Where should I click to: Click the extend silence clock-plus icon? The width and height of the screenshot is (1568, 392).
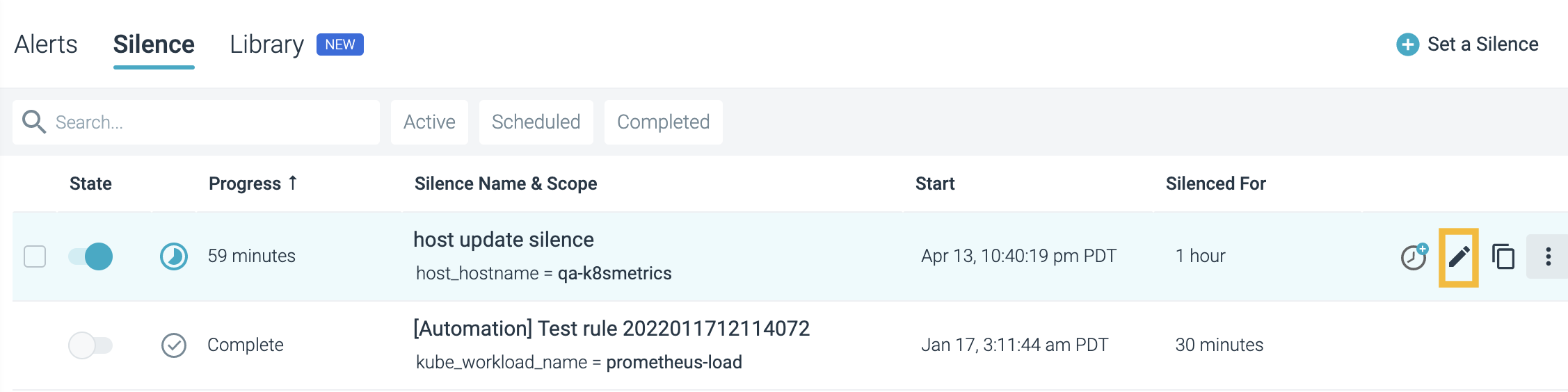coord(1414,256)
